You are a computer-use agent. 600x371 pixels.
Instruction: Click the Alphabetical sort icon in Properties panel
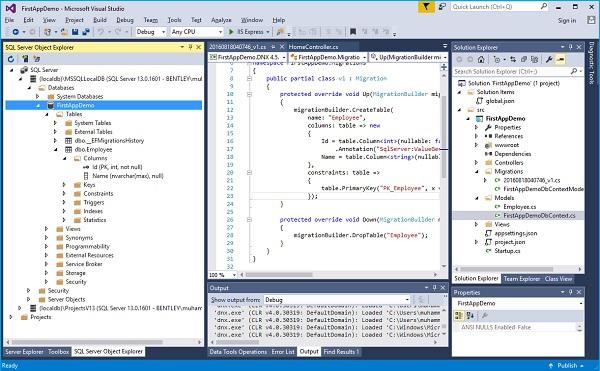[x=470, y=316]
